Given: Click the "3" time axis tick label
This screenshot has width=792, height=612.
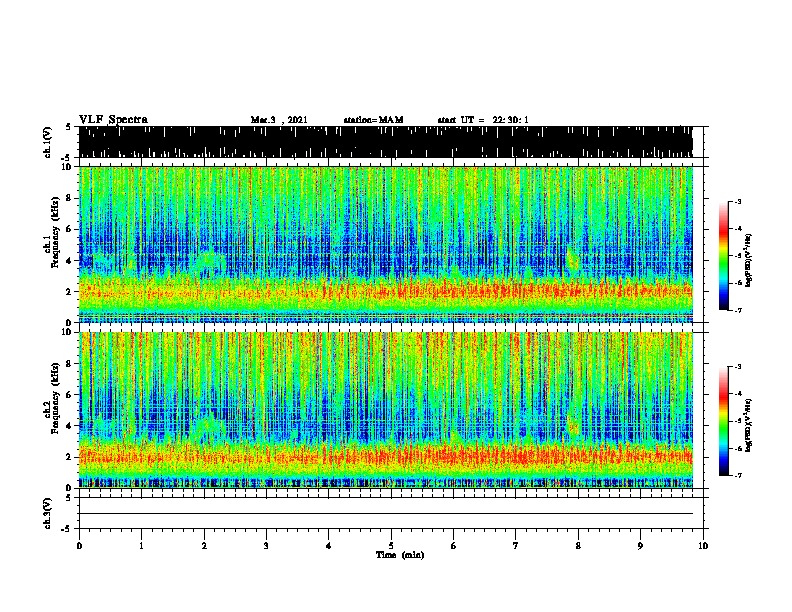Looking at the screenshot, I should point(266,546).
